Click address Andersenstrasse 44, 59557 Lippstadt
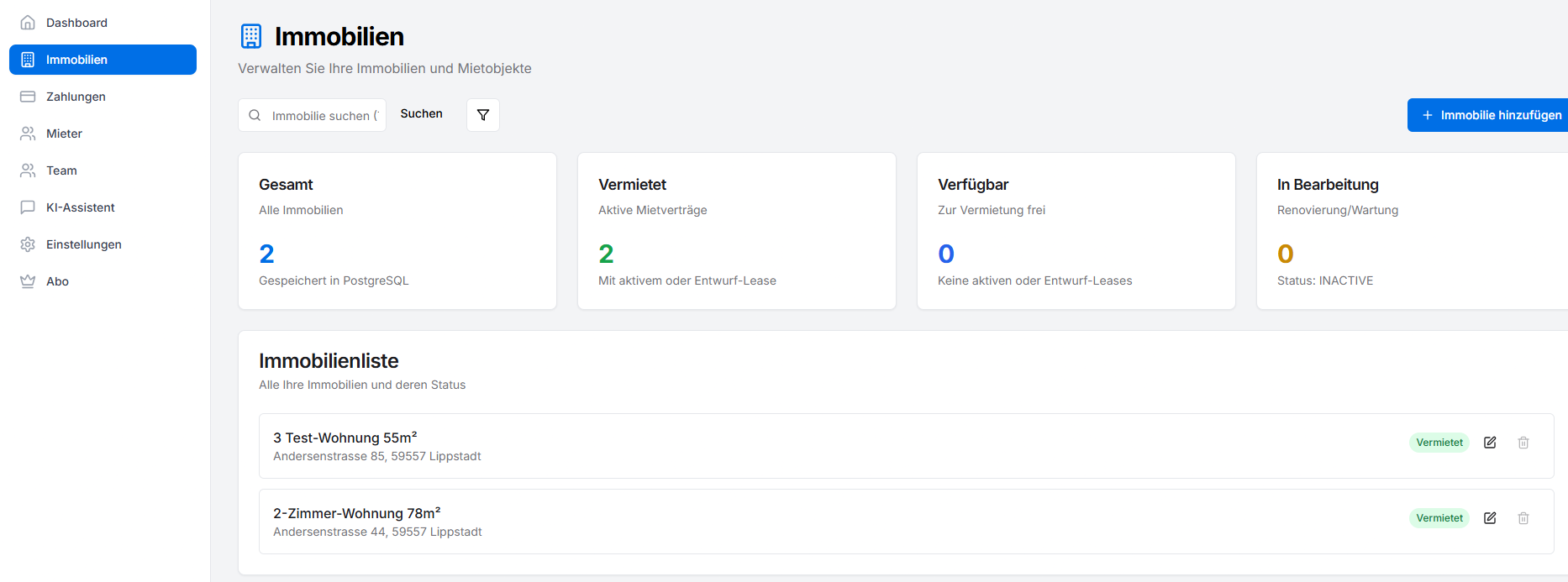 pos(377,532)
